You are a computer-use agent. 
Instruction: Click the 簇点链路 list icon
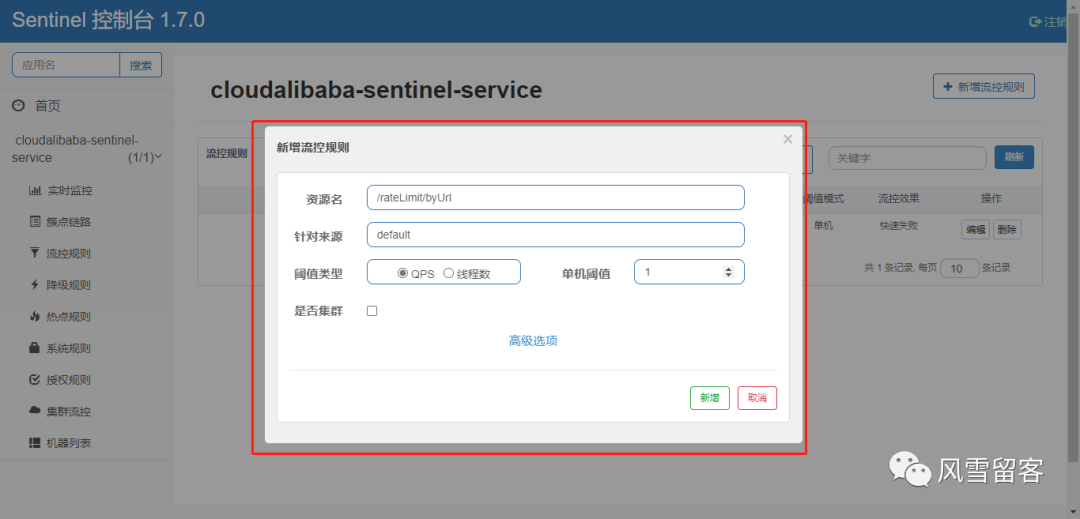pos(34,222)
